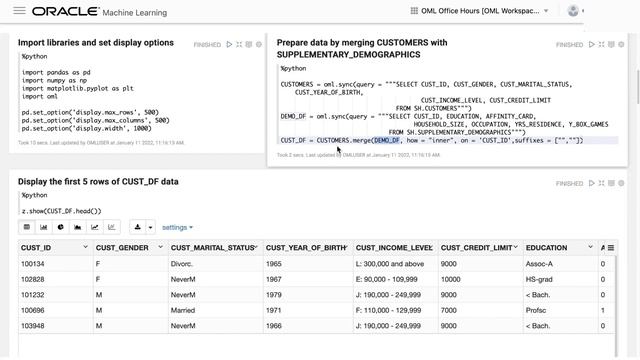Click the 'Assoc-A' education cell
Viewport: 640px width, 360px height.
coord(560,264)
